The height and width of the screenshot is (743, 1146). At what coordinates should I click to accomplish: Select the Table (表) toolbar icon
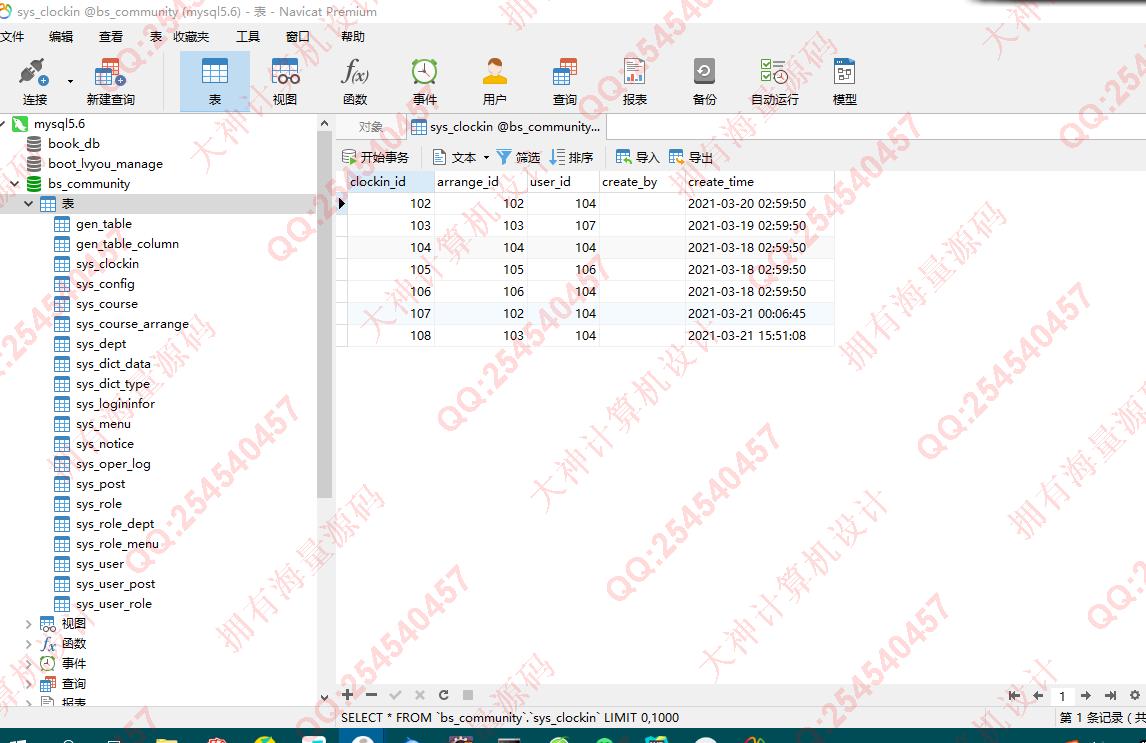point(215,82)
